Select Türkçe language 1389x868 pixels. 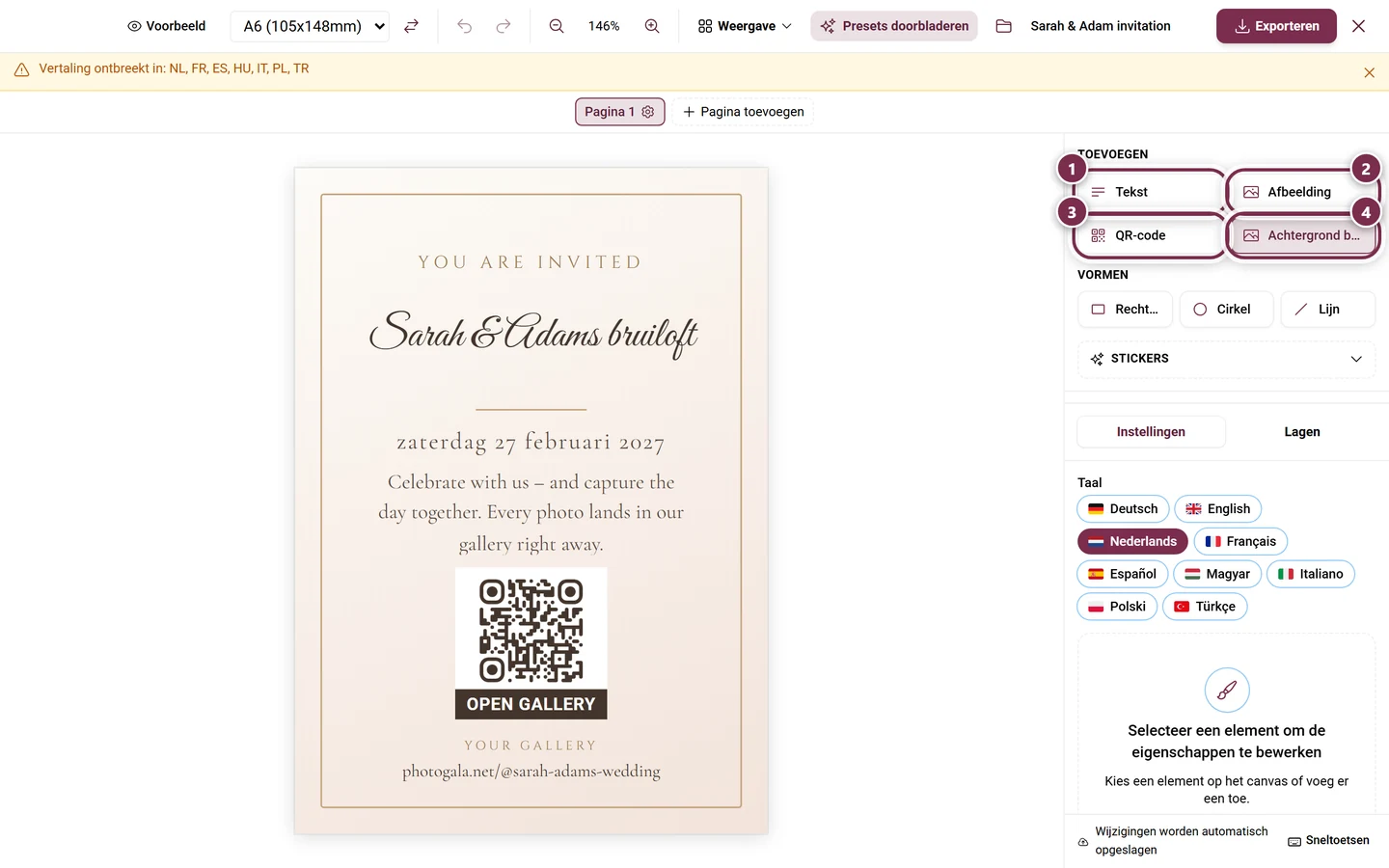(x=1205, y=607)
